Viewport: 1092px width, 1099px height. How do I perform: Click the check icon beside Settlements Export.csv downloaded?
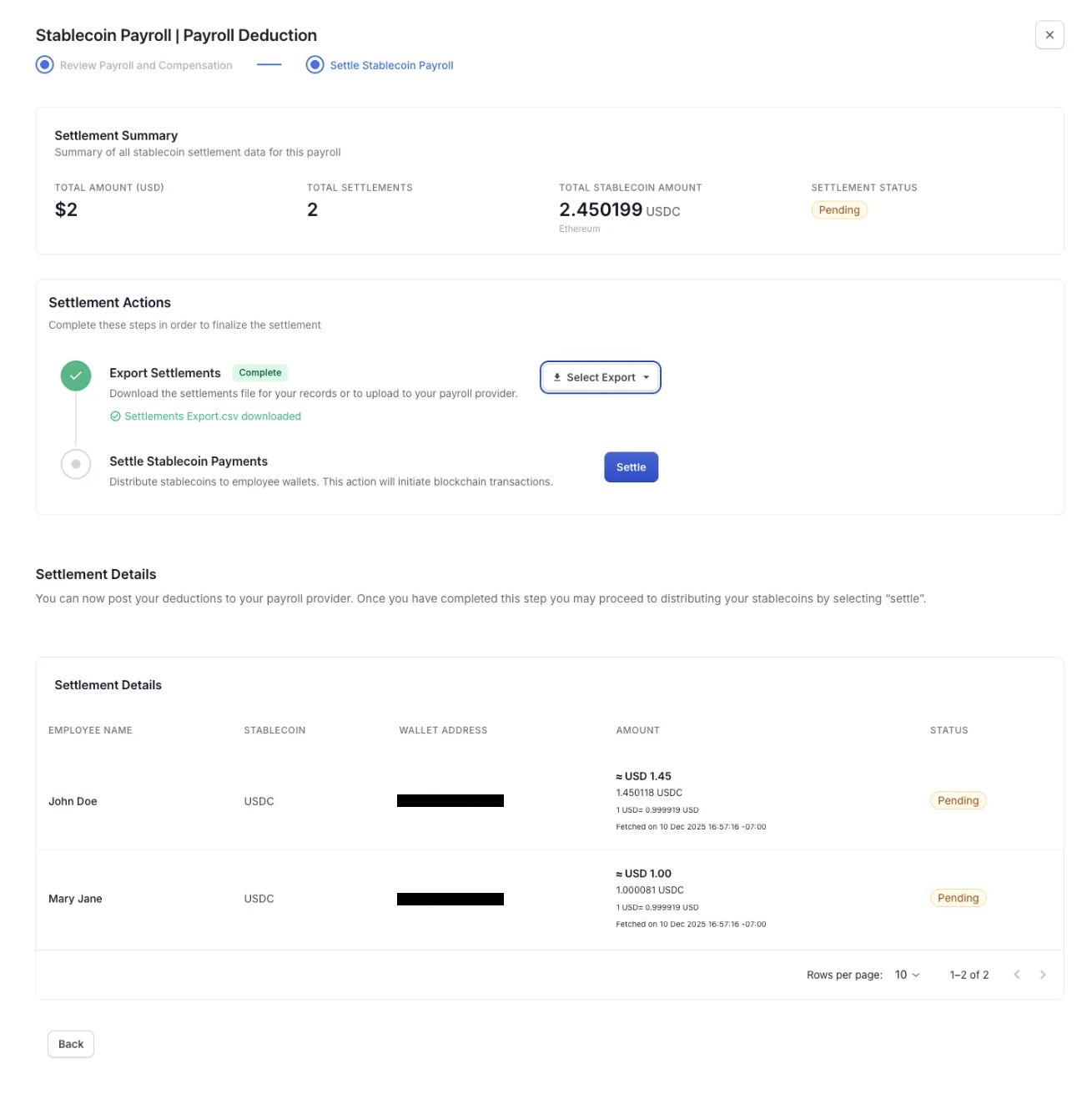pos(115,416)
